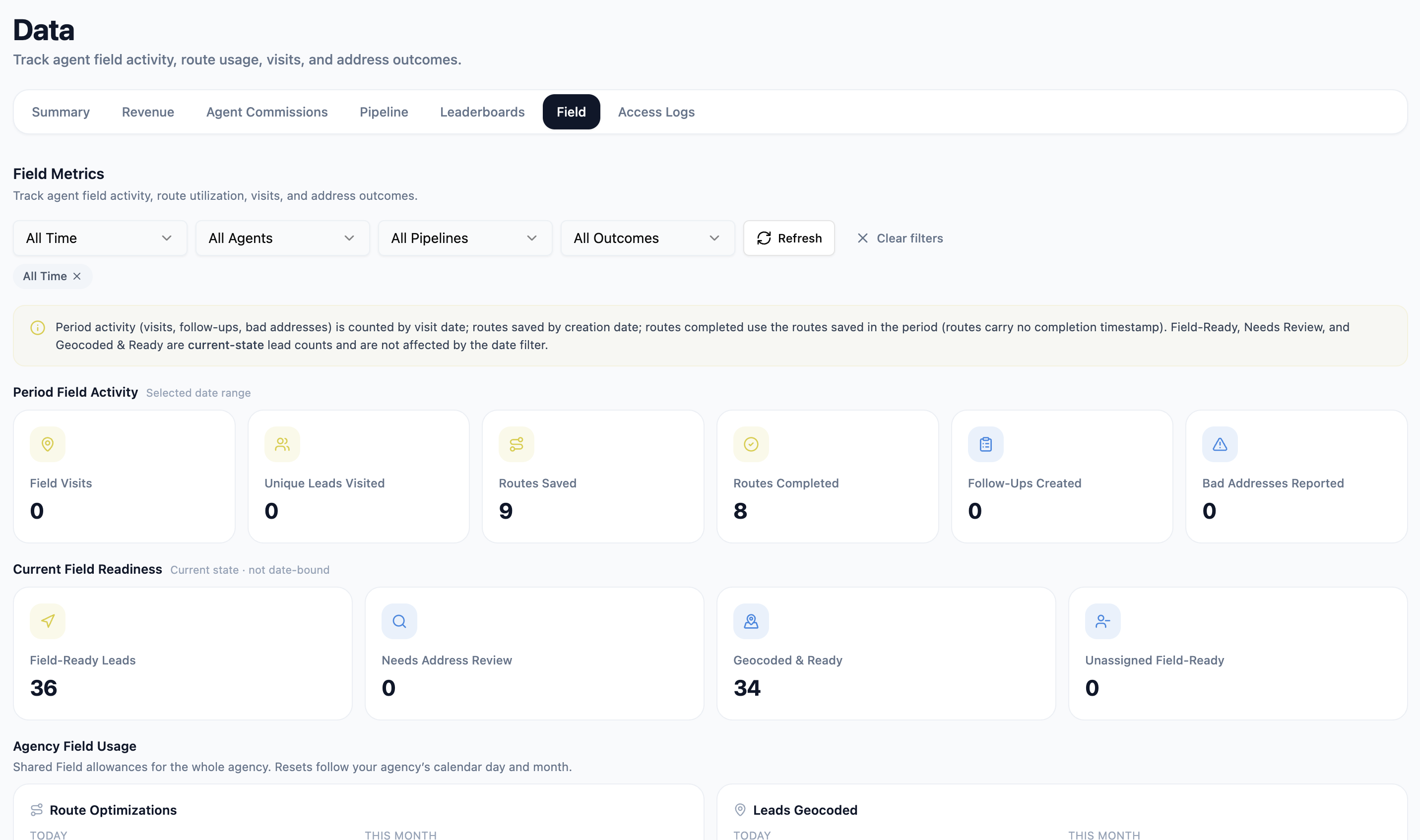Image resolution: width=1420 pixels, height=840 pixels.
Task: Click the Needs Address Review magnifier icon
Action: pos(399,621)
